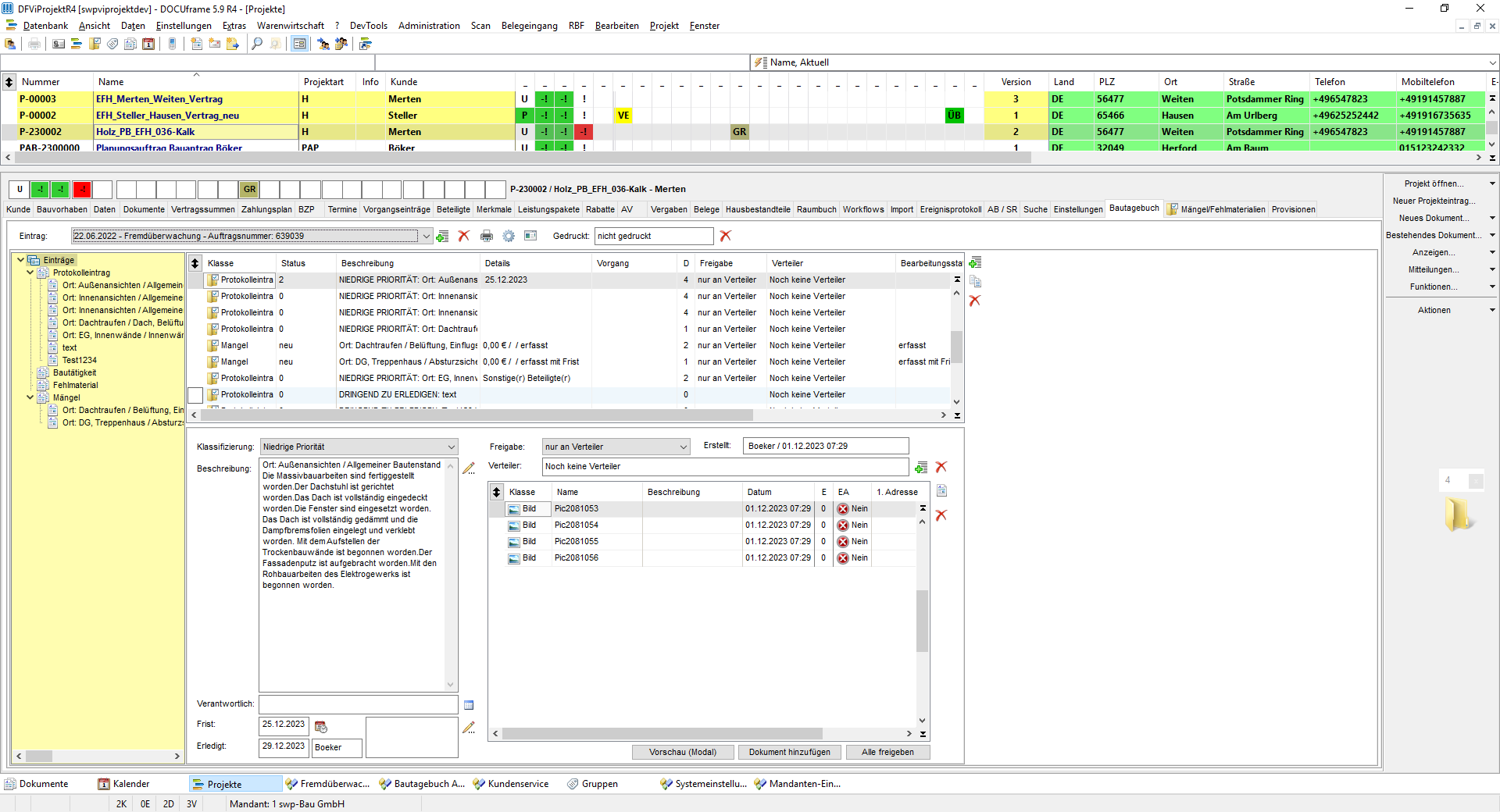Viewport: 1500px width, 812px height.
Task: Tick the checkbox beside DRINGEND ZU ERLEDIGEN: text
Action: (x=195, y=395)
